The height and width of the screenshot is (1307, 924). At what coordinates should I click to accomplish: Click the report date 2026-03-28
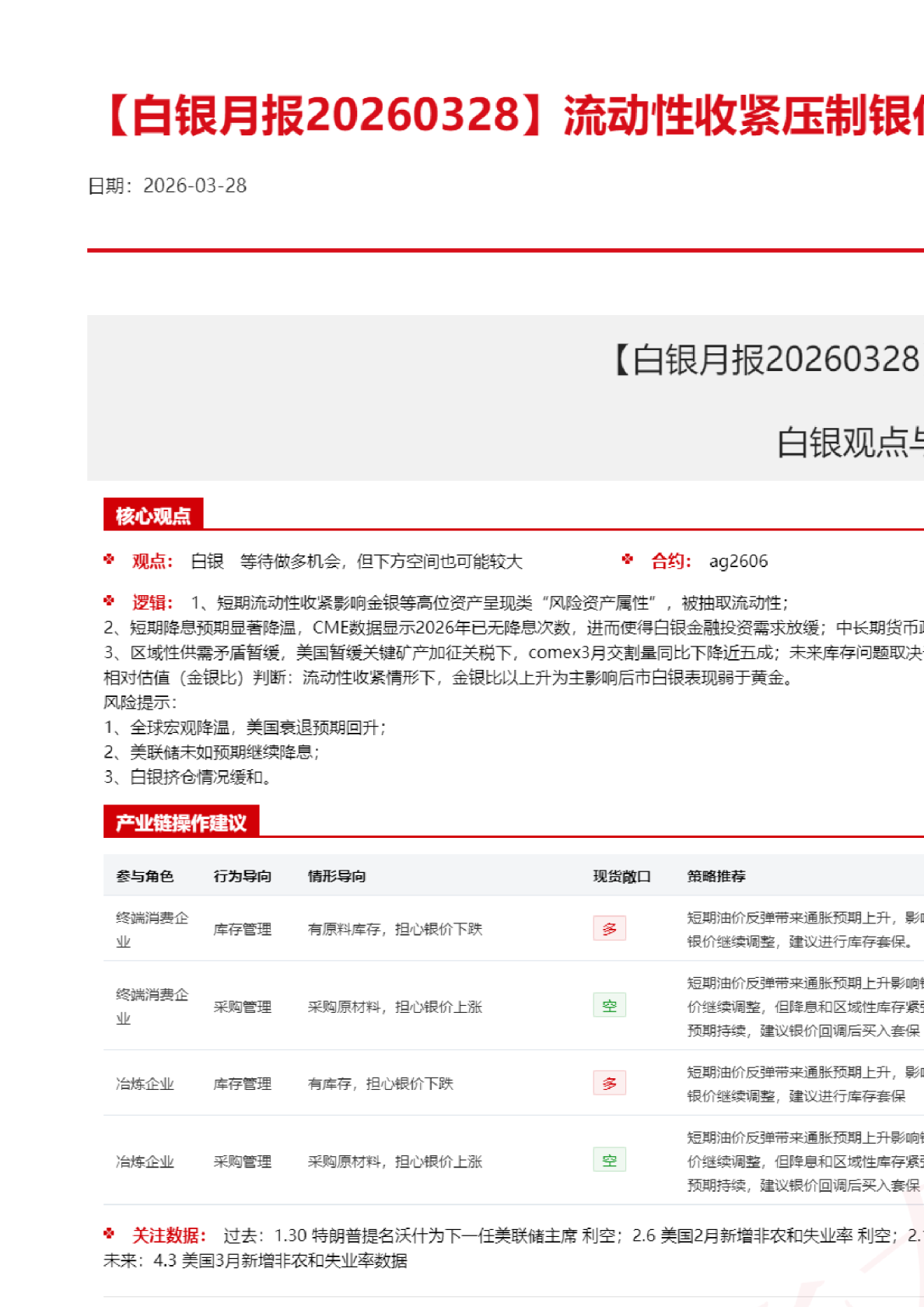click(x=194, y=186)
